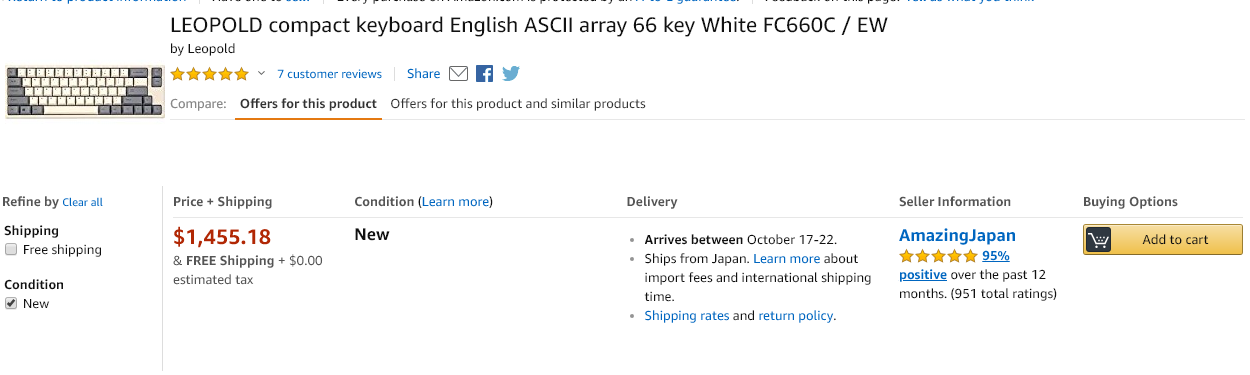Open AmazingJapan seller page
Image resolution: width=1250 pixels, height=375 pixels.
tap(957, 236)
